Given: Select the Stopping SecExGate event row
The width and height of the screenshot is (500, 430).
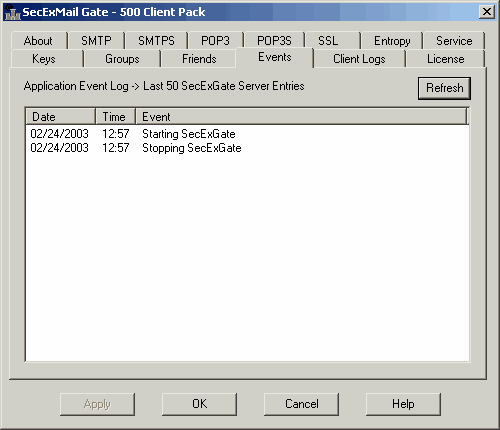Looking at the screenshot, I should click(x=247, y=148).
